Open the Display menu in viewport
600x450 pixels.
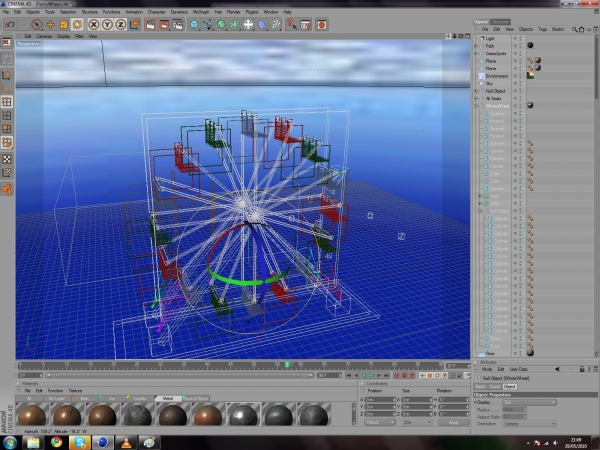(x=64, y=36)
